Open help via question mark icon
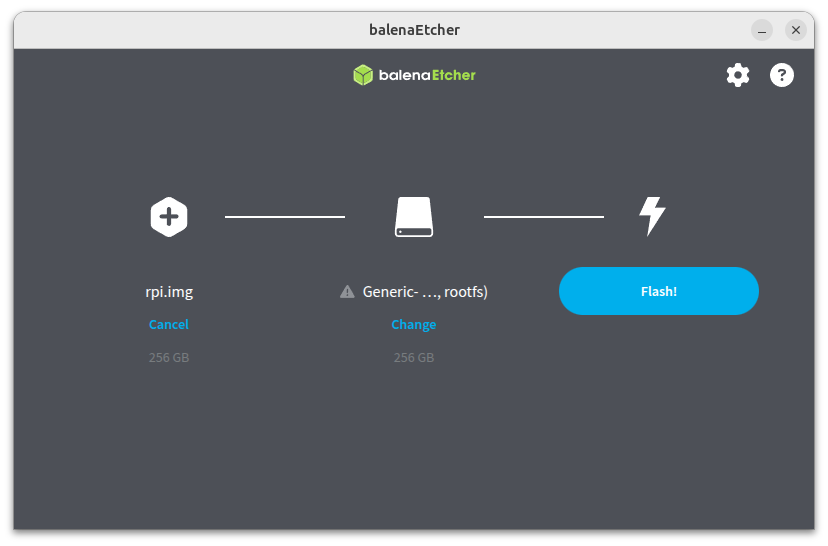The height and width of the screenshot is (546, 828). pyautogui.click(x=781, y=75)
